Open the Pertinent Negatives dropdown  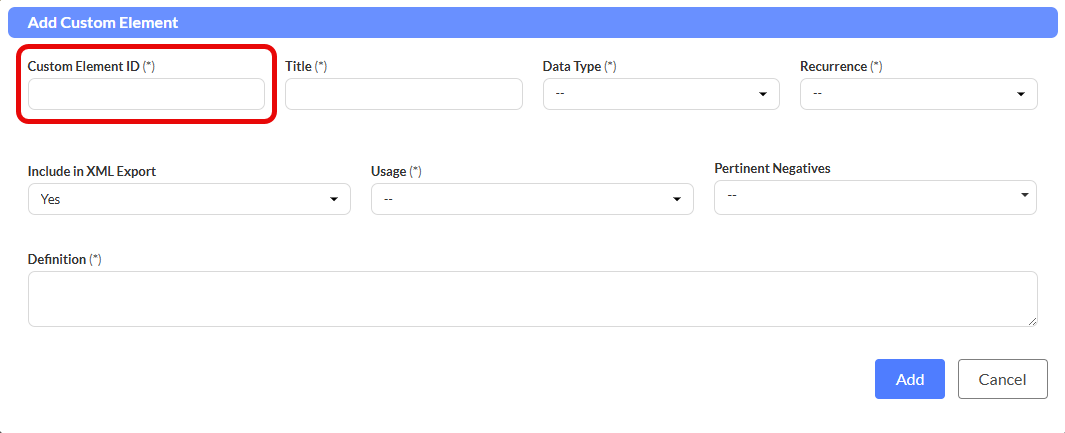[x=875, y=197]
